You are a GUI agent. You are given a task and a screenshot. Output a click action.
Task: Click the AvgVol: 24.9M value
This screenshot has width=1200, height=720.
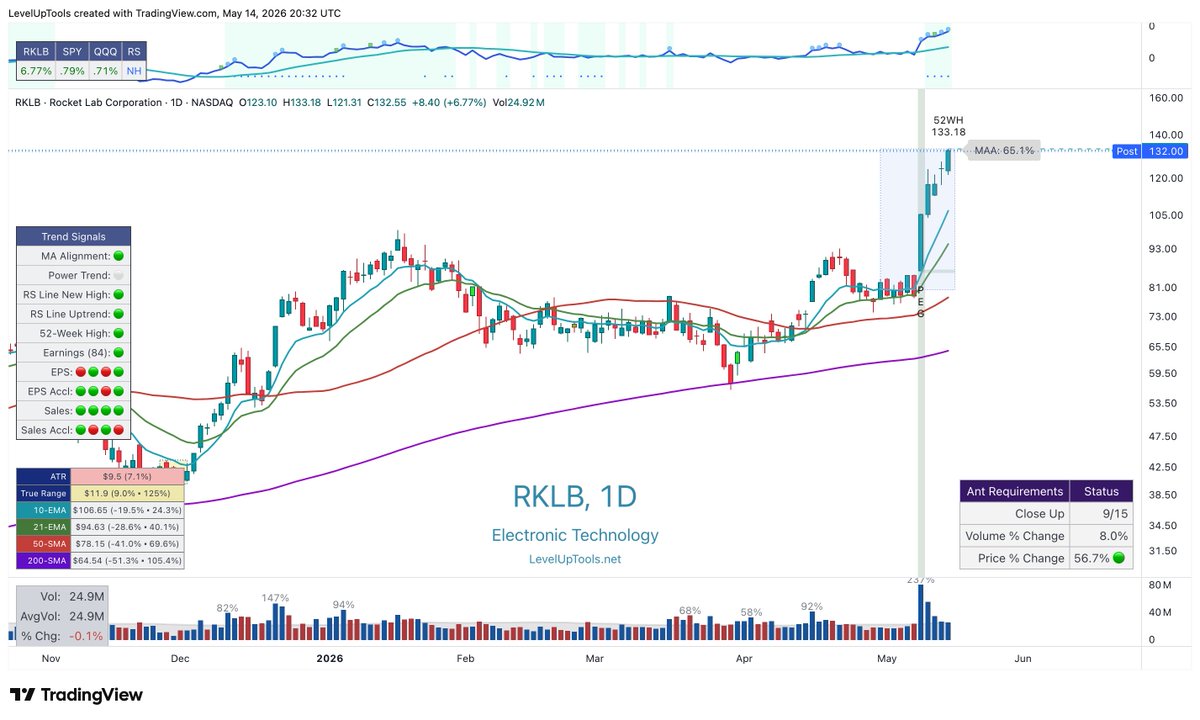point(87,616)
